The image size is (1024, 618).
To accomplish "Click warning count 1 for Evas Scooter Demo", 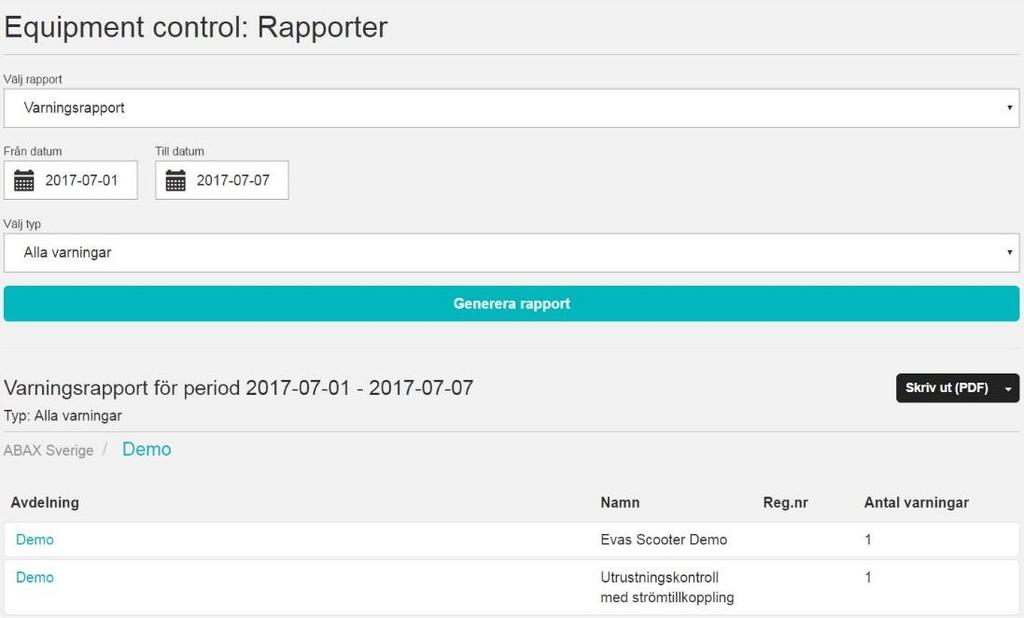I will pos(868,540).
